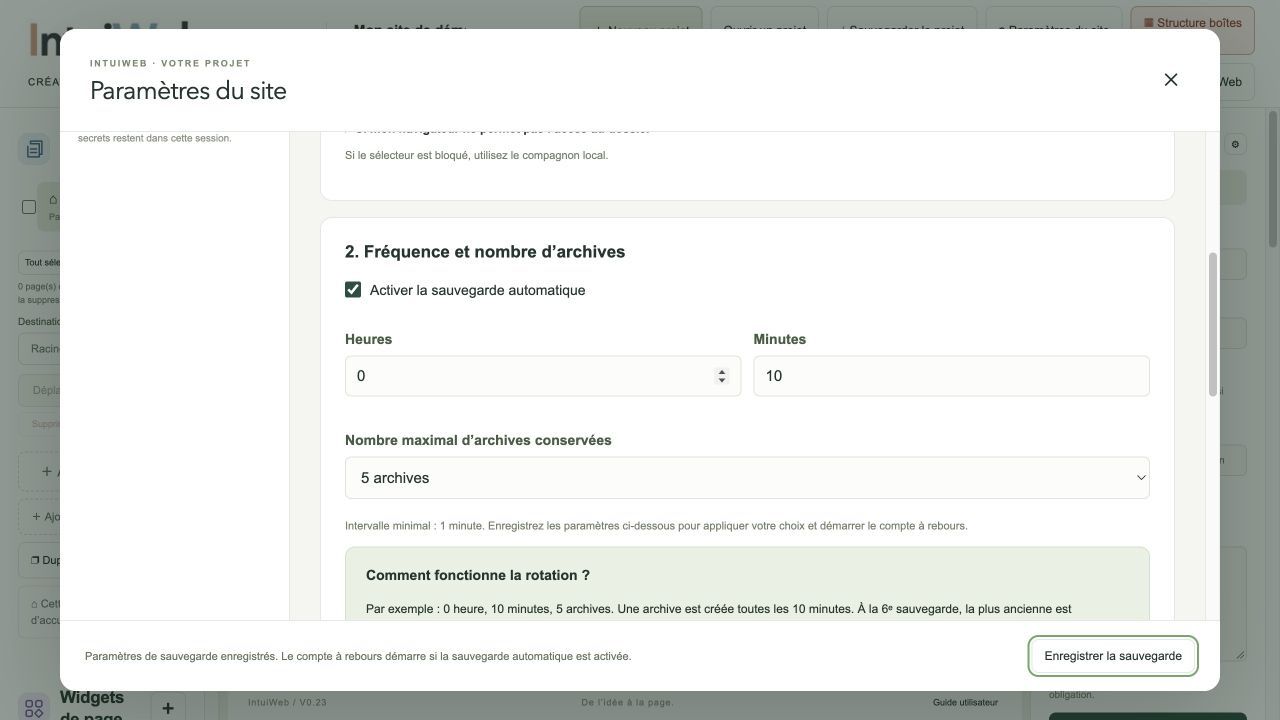1280x720 pixels.
Task: Click the modal vertical scrollbar thumb
Action: coord(1213,324)
